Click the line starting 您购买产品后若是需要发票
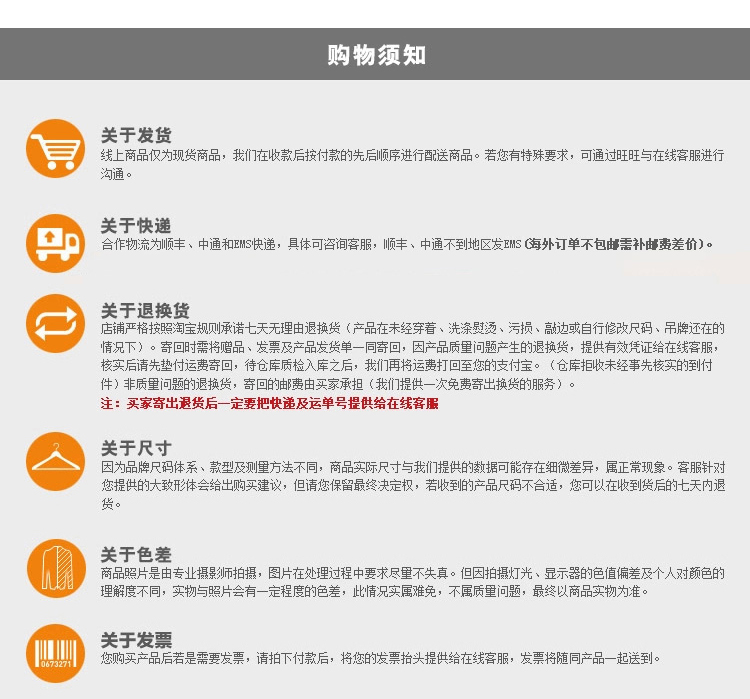Viewport: 750px width, 699px height. [x=380, y=658]
